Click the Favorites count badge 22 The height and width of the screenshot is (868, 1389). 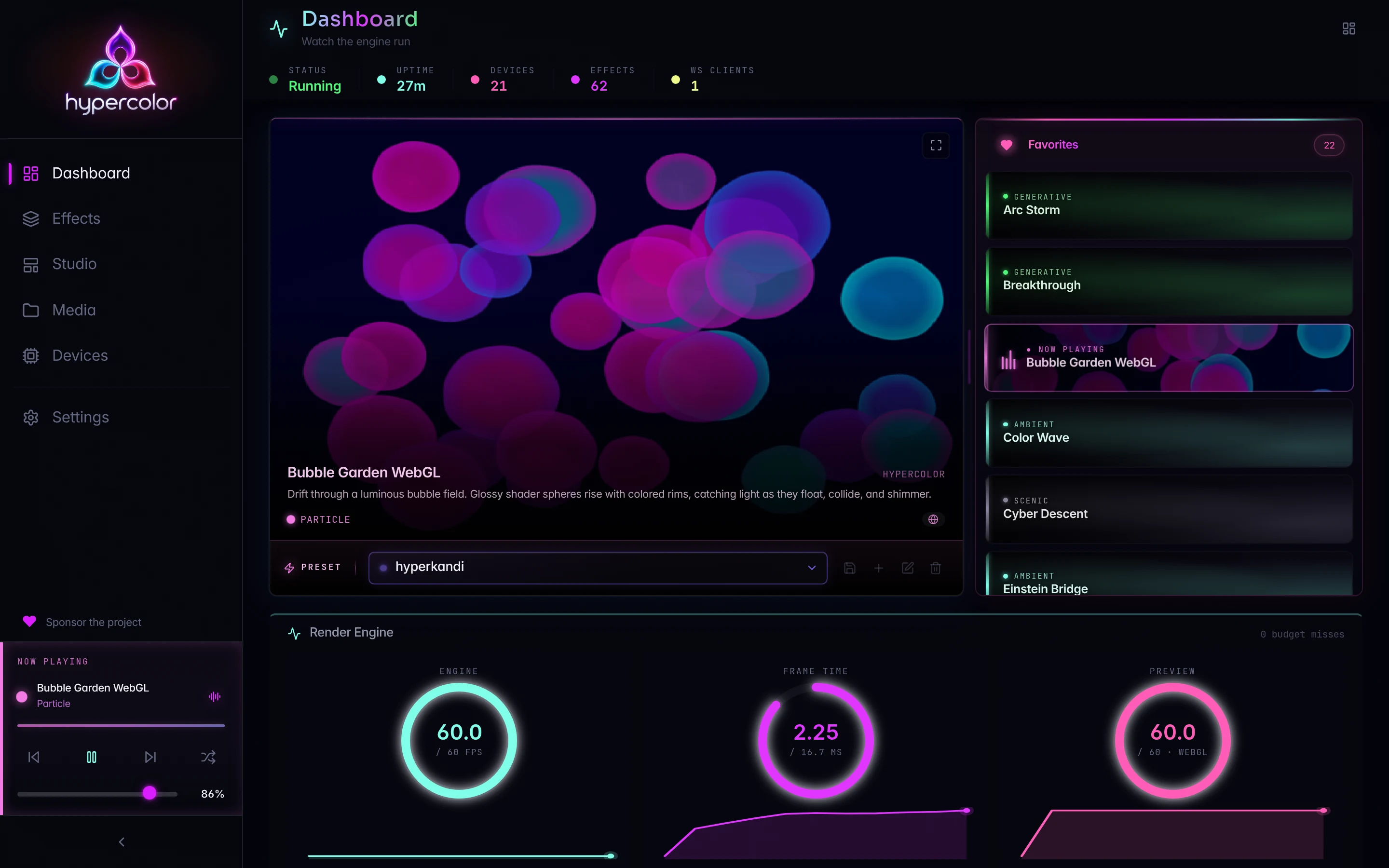click(1329, 145)
